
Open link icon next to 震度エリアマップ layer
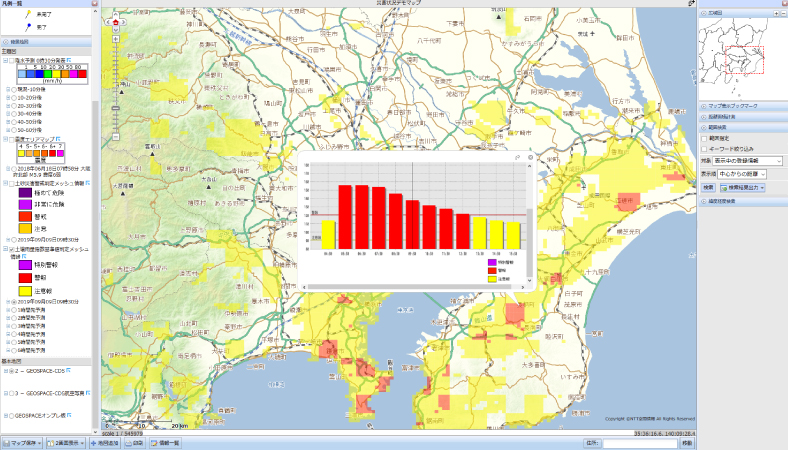(58, 139)
